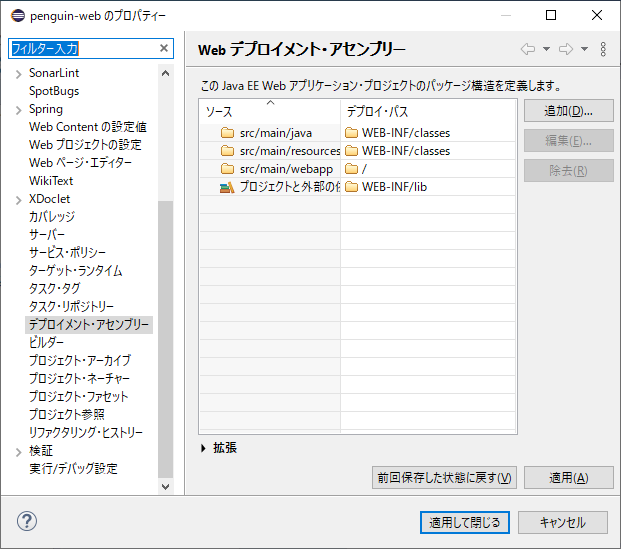Viewport: 621px width, 549px height.
Task: Select サーバー in the tree
Action: (x=47, y=235)
